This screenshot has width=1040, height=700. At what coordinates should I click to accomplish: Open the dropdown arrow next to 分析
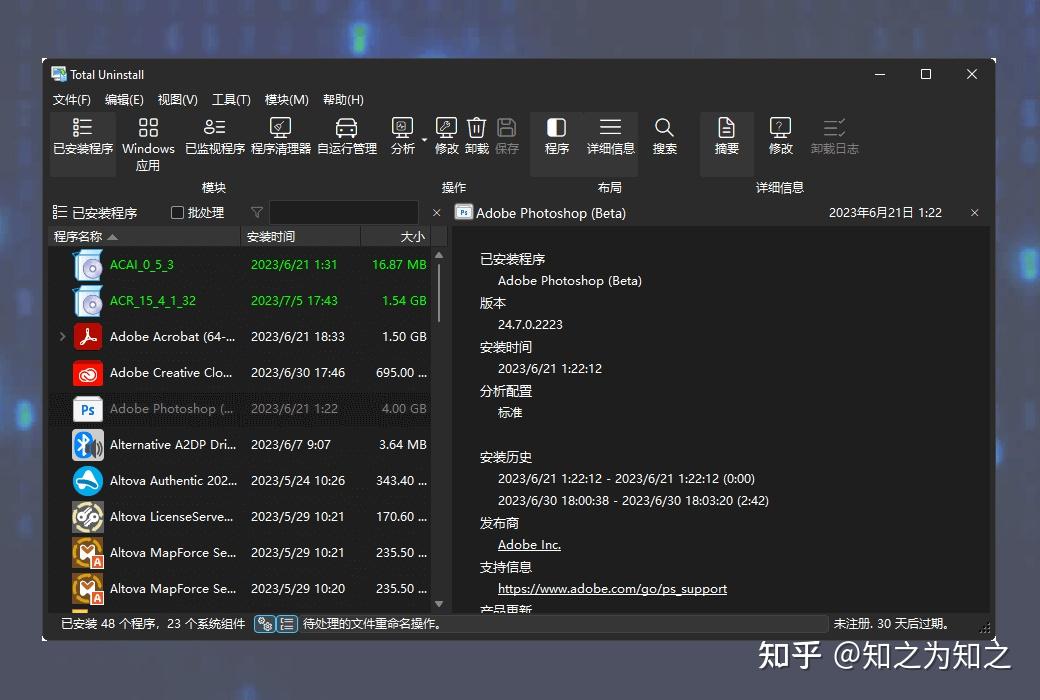(424, 140)
